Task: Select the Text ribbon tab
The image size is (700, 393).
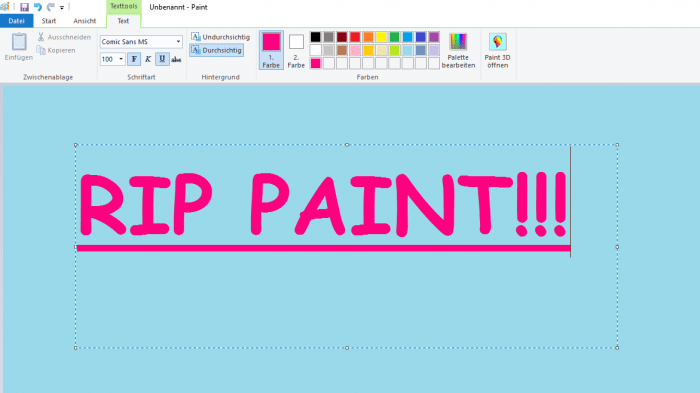Action: point(123,21)
